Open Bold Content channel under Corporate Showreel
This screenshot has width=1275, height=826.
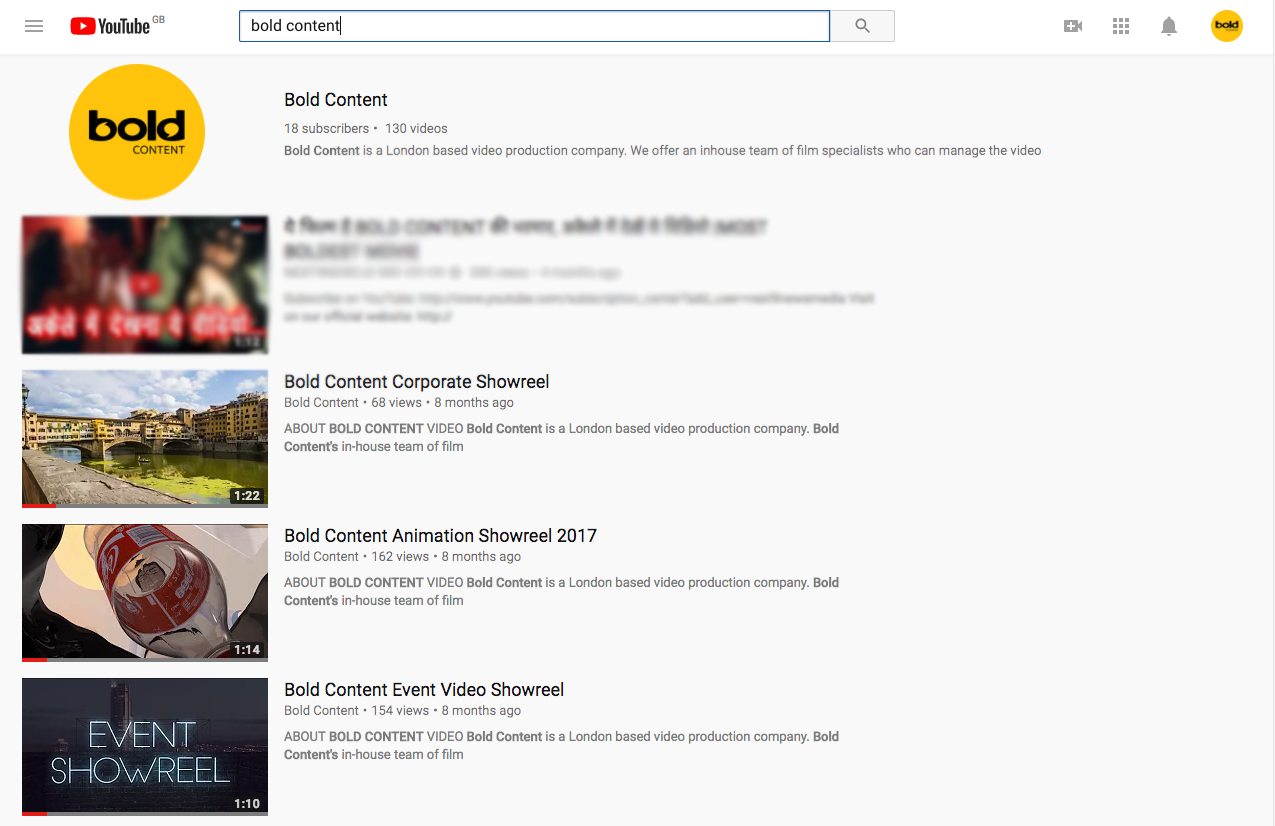(x=321, y=403)
